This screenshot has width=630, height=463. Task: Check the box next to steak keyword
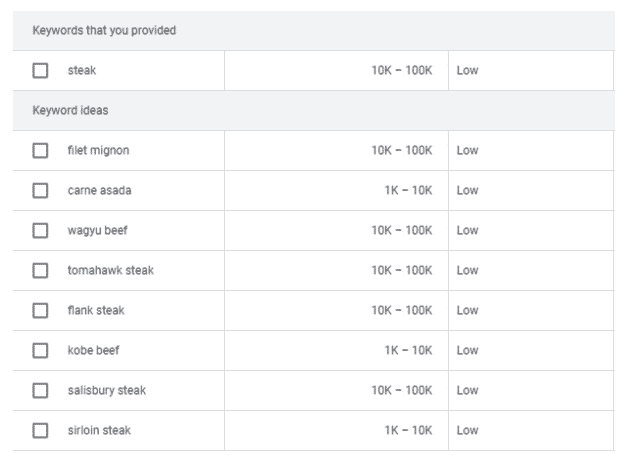coord(40,71)
